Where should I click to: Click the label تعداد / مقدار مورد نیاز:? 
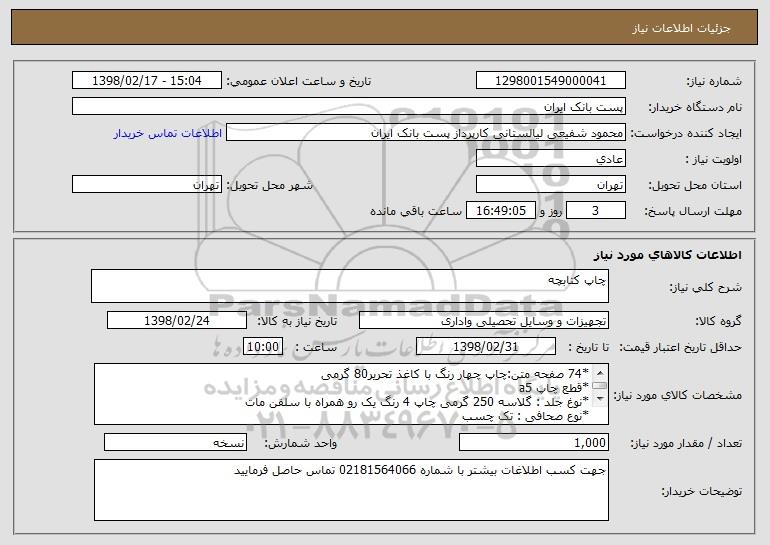(x=686, y=443)
